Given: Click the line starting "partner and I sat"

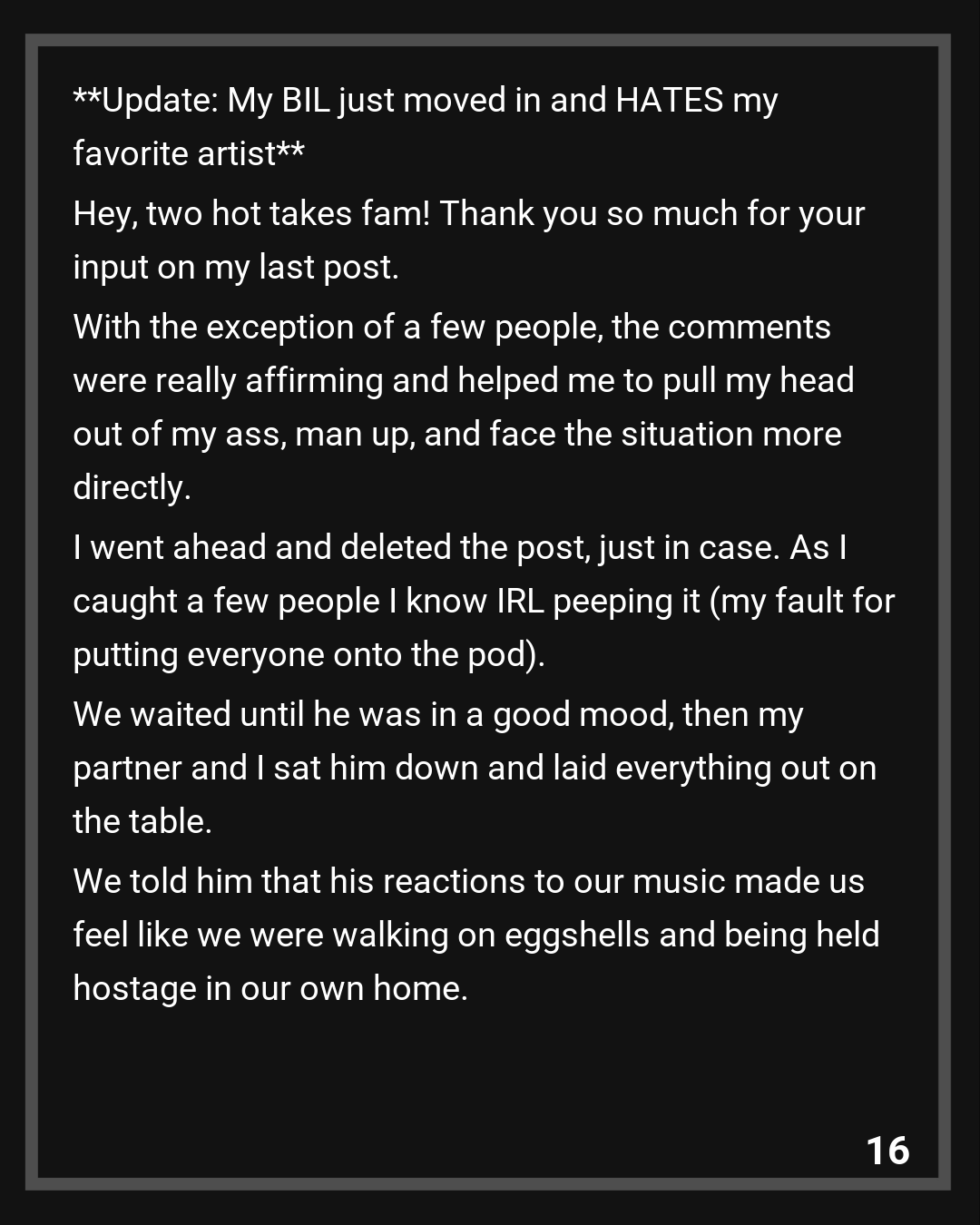Looking at the screenshot, I should click(x=474, y=769).
